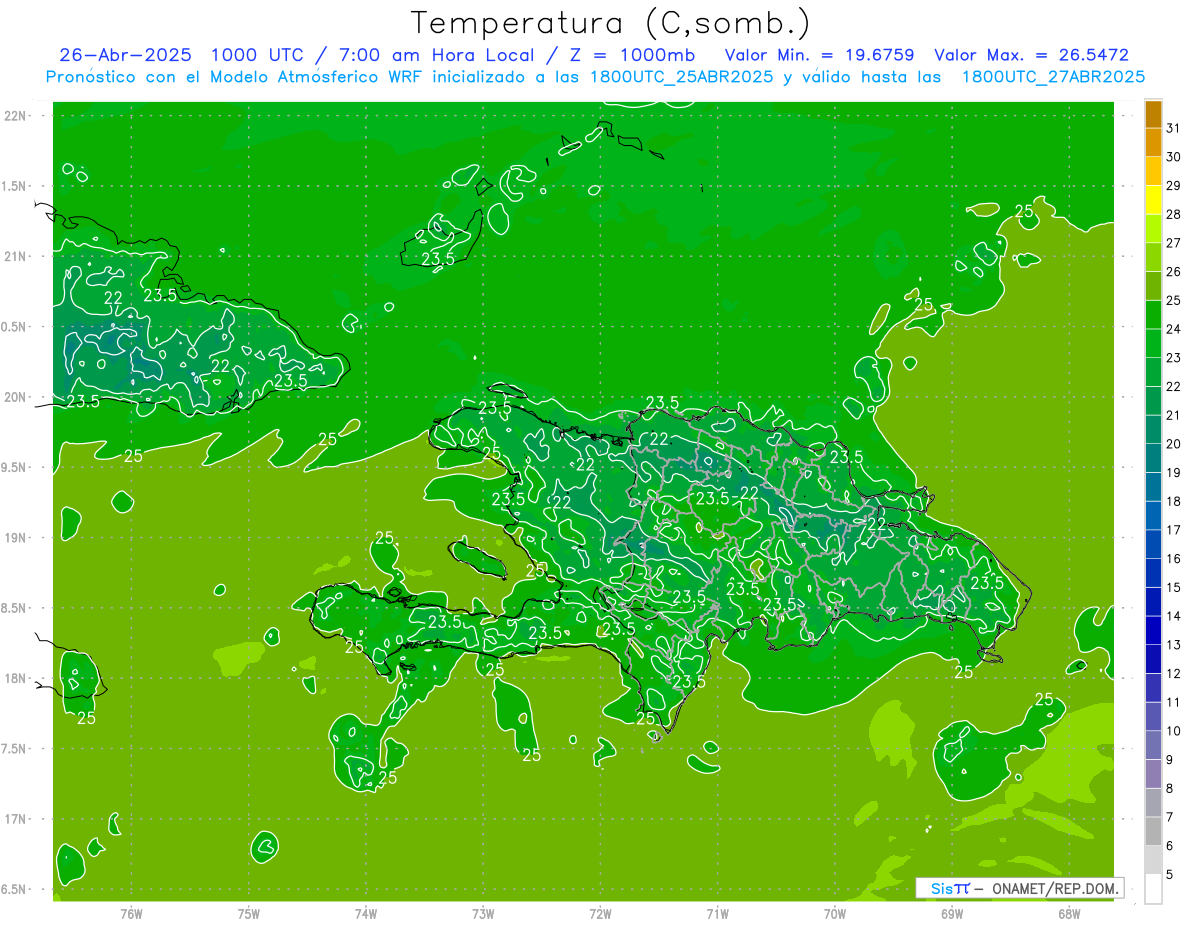Click the light gray swatch between 5 and 6
The height and width of the screenshot is (927, 1200).
coord(1153,860)
